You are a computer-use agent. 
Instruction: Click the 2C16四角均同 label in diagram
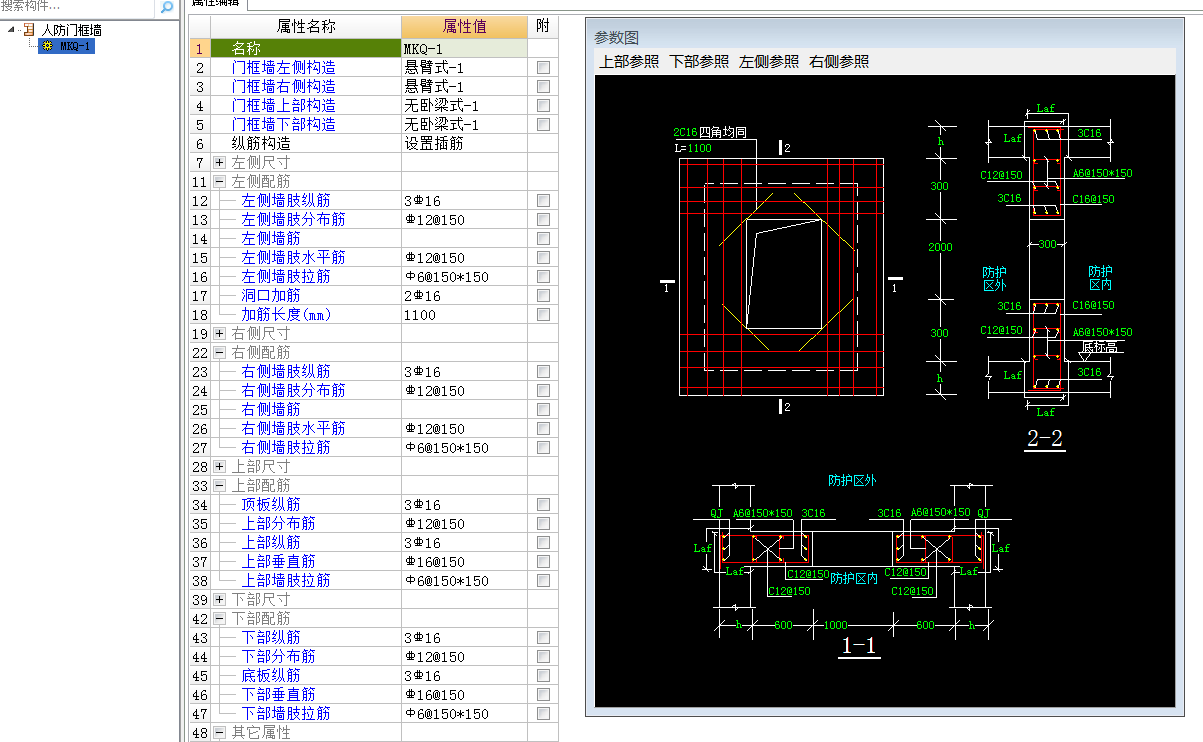pyautogui.click(x=710, y=133)
